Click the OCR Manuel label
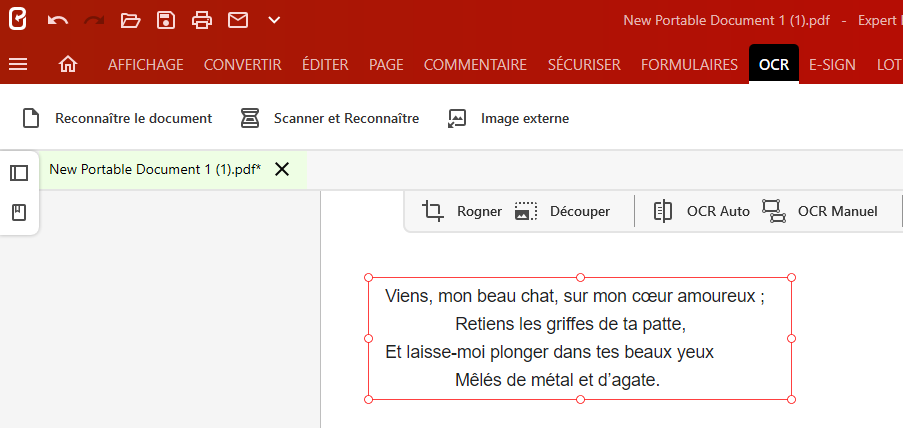The width and height of the screenshot is (903, 428). tap(837, 211)
